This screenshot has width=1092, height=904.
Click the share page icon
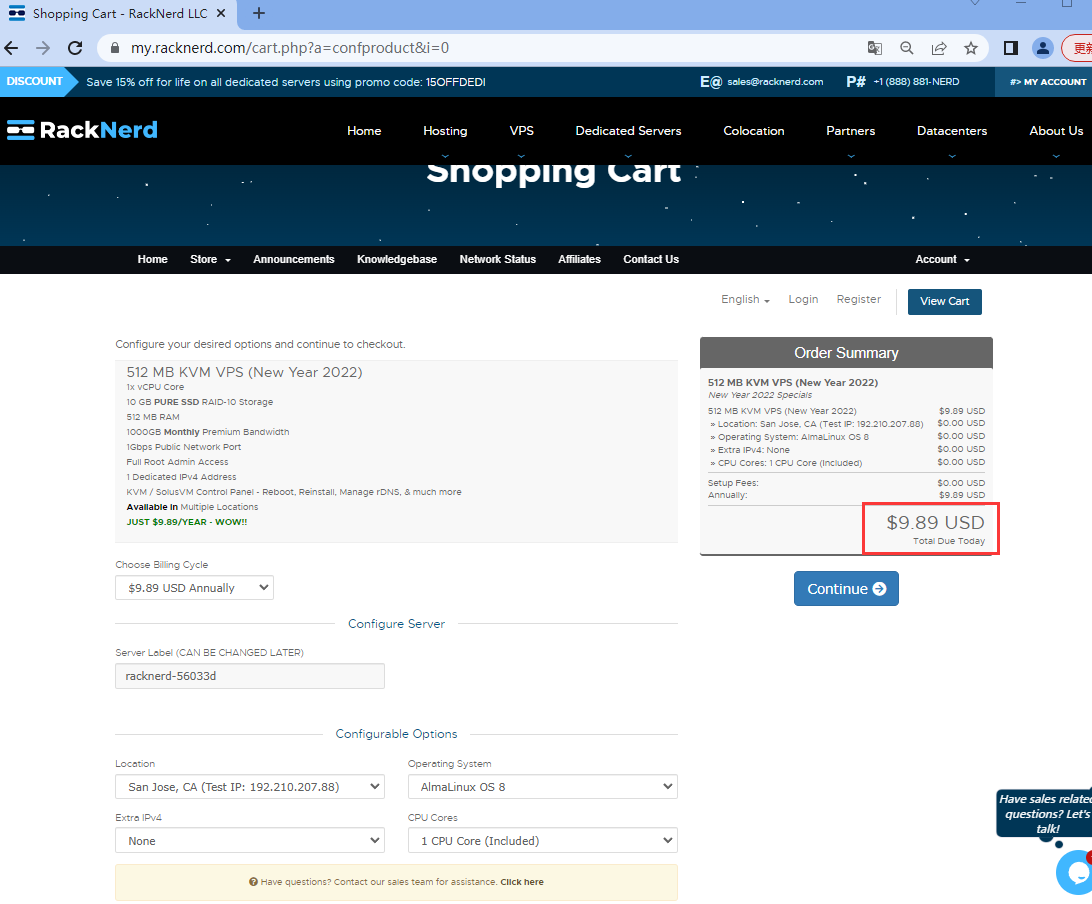tap(939, 48)
